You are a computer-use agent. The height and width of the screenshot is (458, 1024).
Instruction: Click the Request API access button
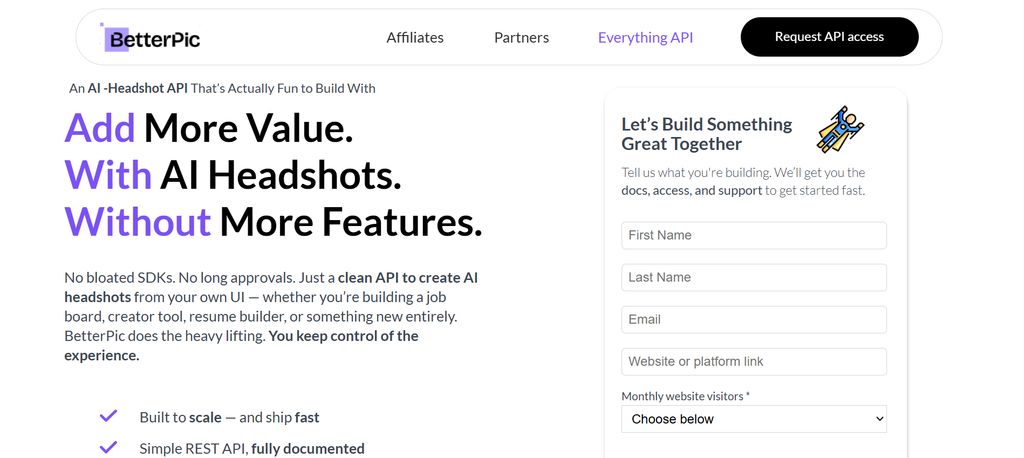(829, 37)
